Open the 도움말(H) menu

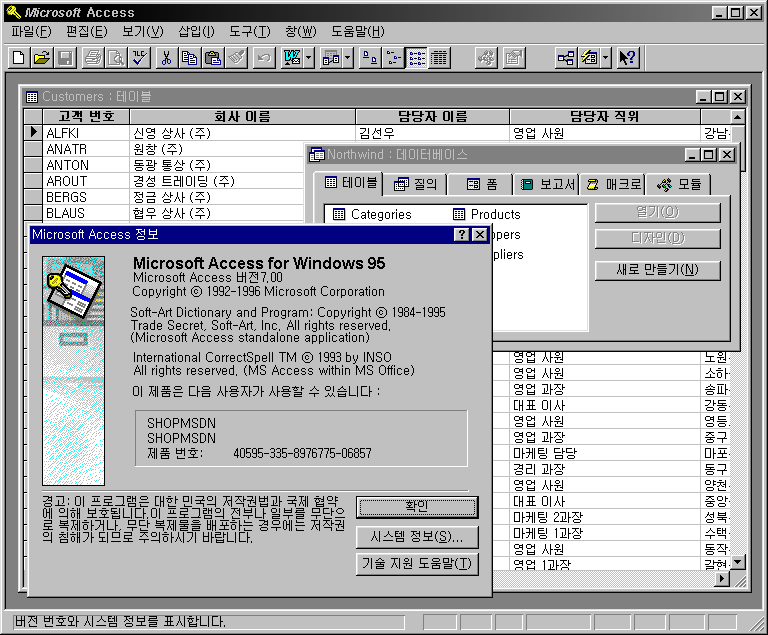tap(358, 32)
